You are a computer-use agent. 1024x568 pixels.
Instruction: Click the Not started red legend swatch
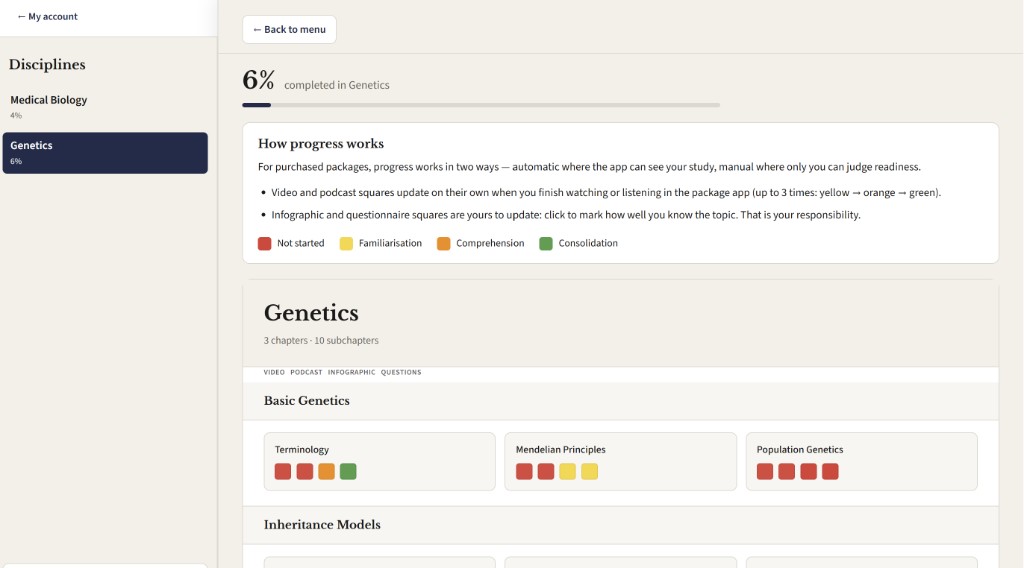click(264, 244)
